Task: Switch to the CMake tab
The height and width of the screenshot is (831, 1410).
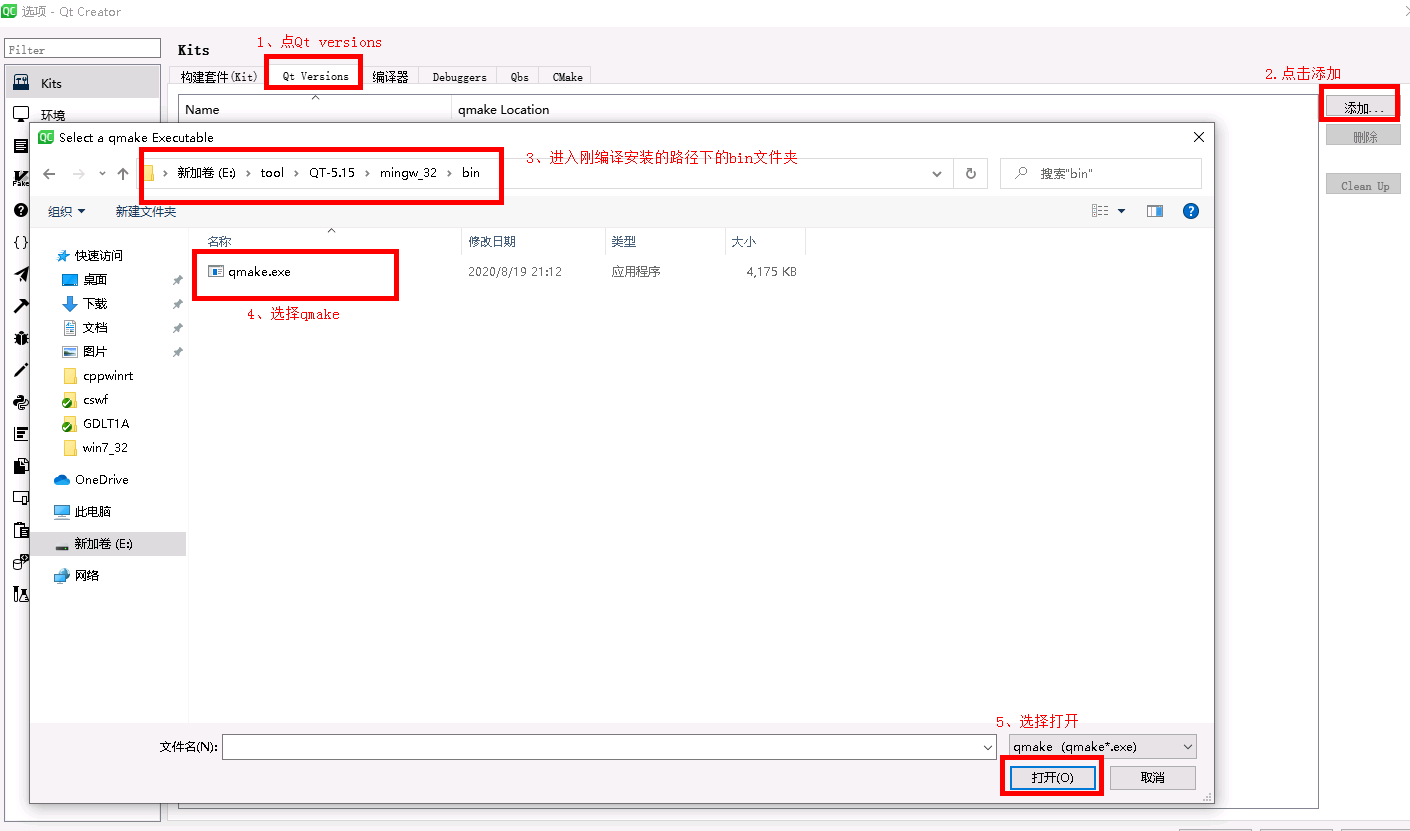Action: pos(566,76)
